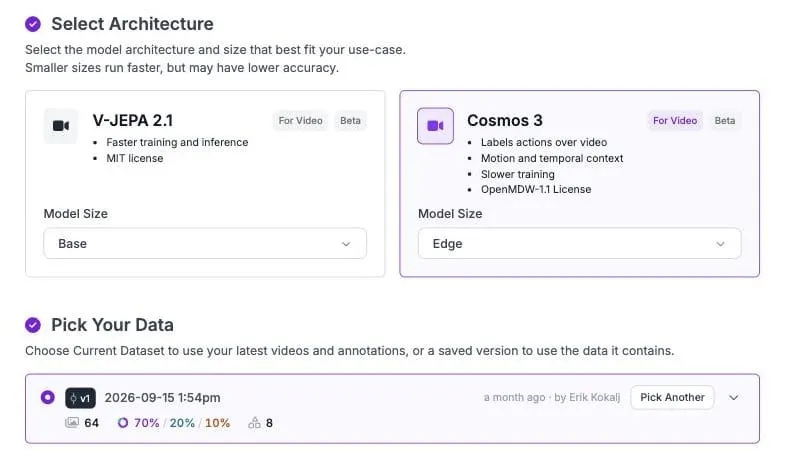Screen dimensions: 785x450
Task: Click the Pick Your Data checkmark icon
Action: 33,325
